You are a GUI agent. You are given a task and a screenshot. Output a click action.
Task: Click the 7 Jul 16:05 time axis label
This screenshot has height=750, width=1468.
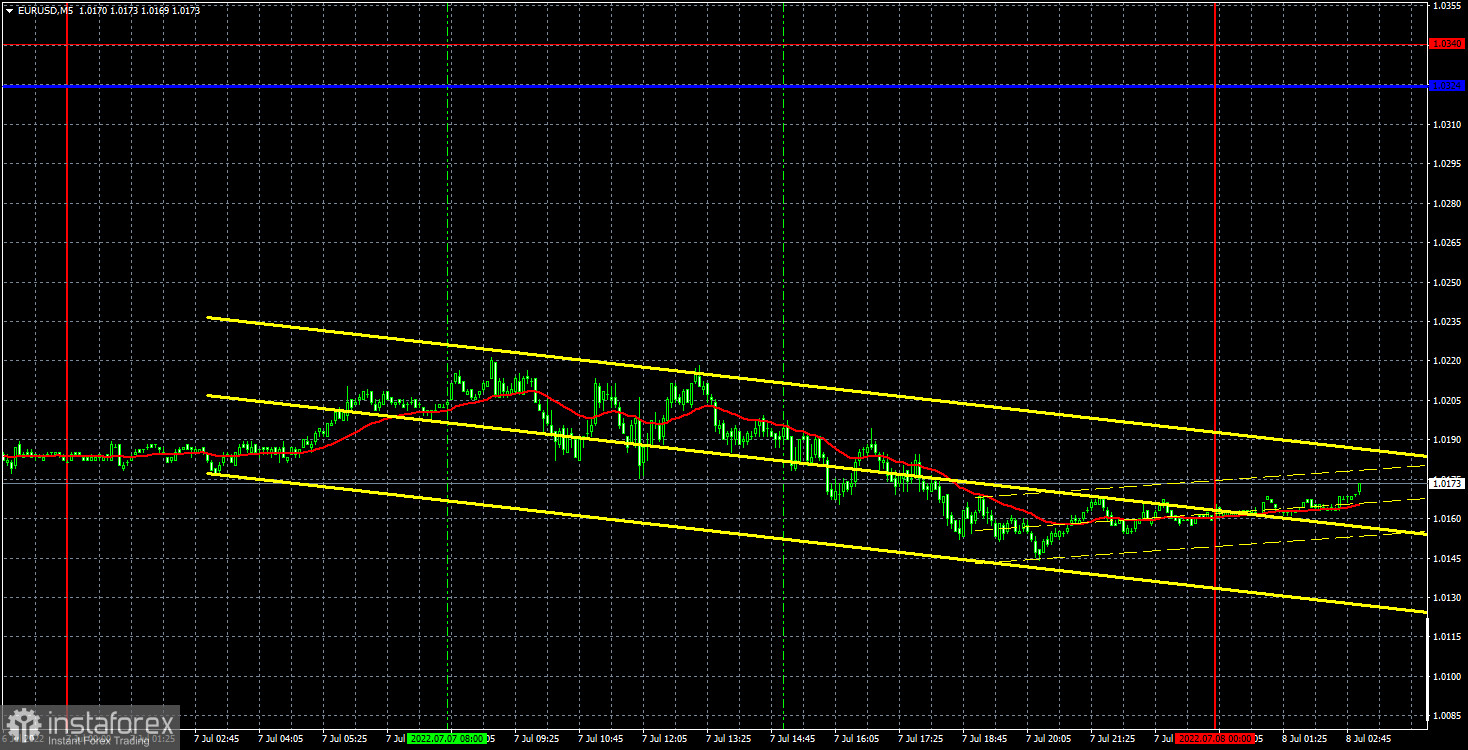[856, 738]
